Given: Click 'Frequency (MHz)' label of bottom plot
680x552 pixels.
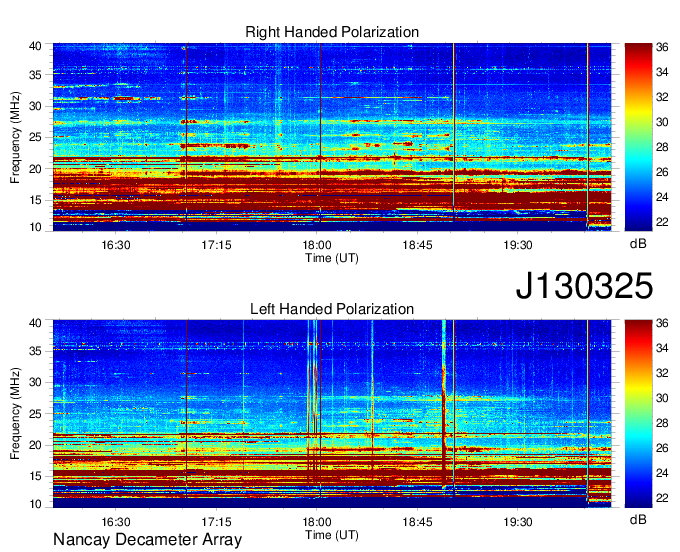Looking at the screenshot, I should [15, 414].
